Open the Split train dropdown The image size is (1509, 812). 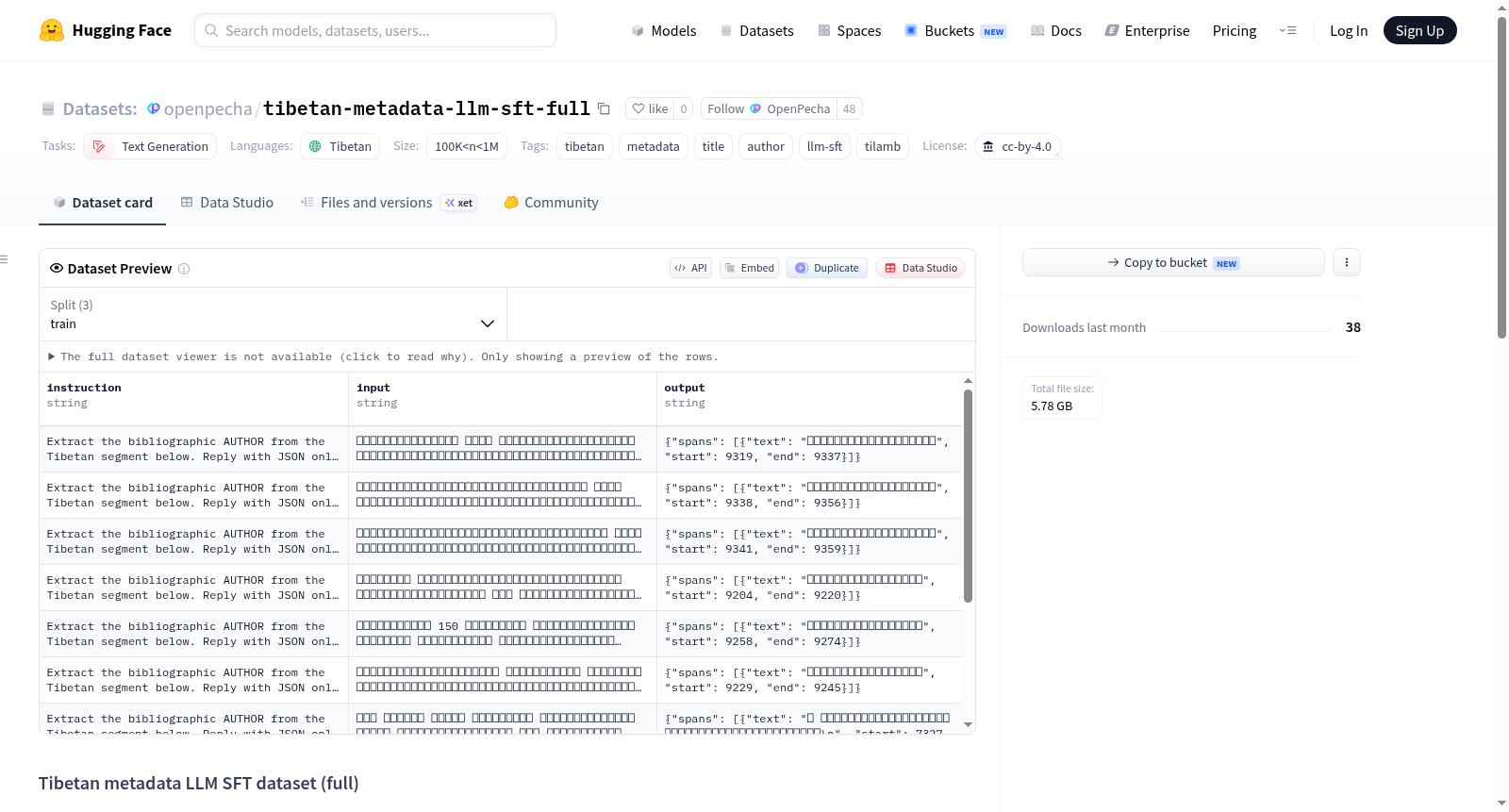click(x=273, y=314)
